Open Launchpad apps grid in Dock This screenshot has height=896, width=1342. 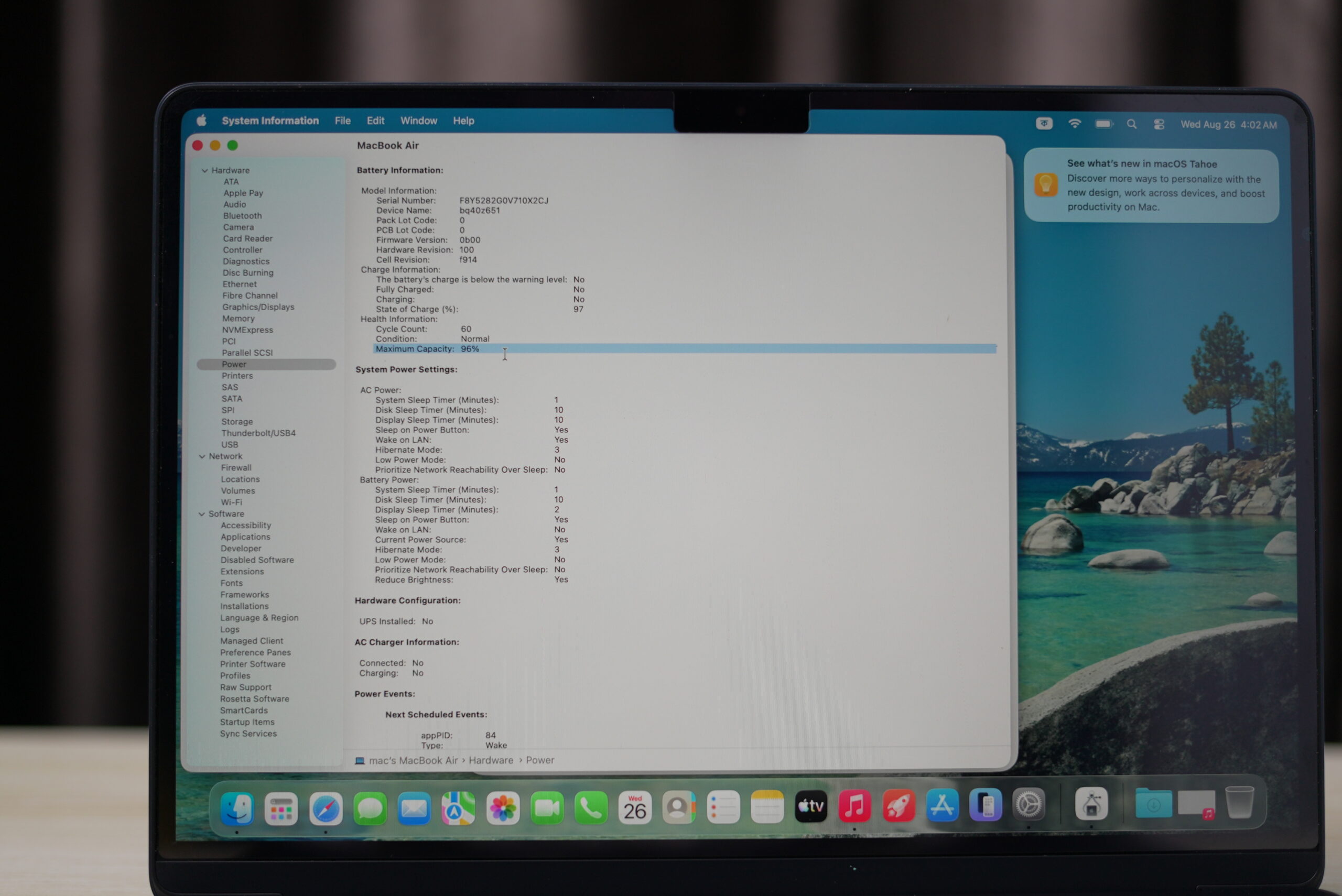pos(281,808)
